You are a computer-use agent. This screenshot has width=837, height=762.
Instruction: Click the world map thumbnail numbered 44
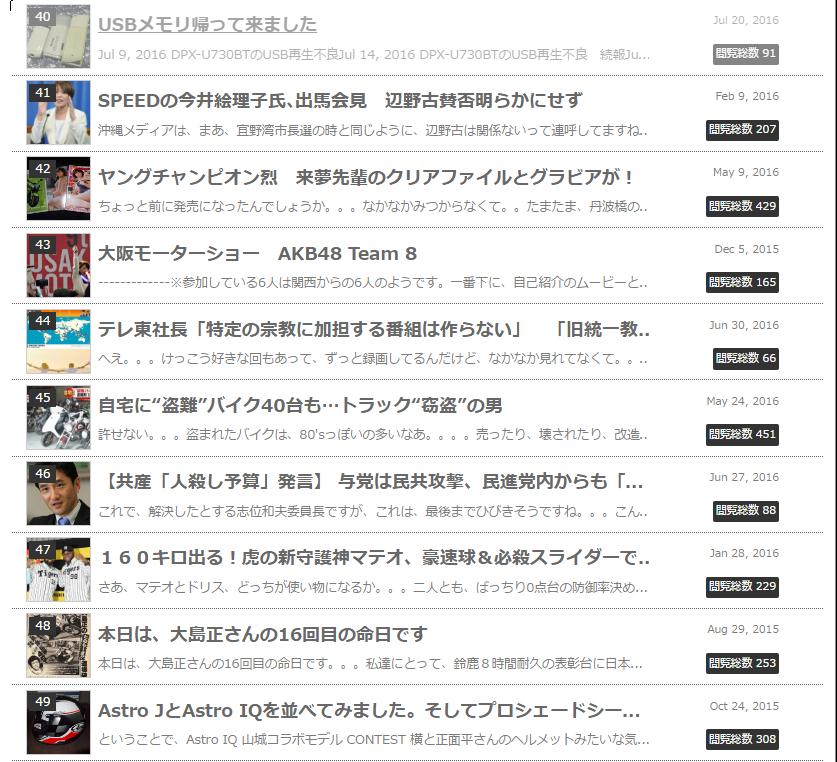coord(58,342)
